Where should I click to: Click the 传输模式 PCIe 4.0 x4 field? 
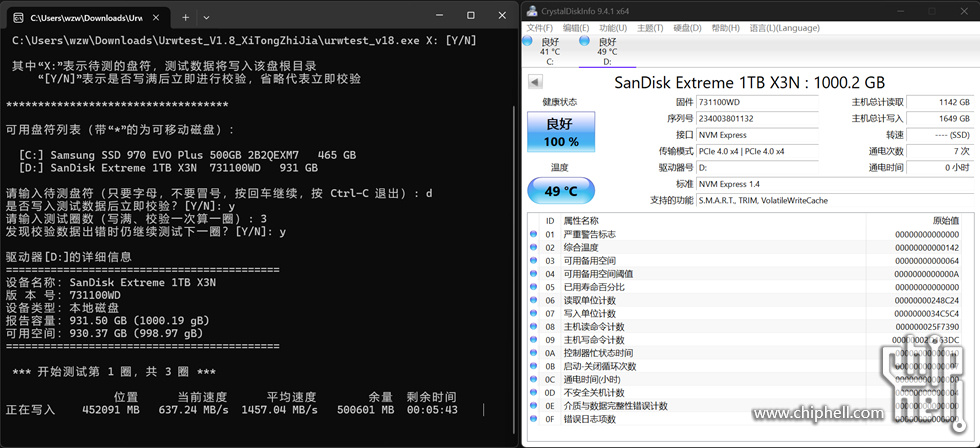click(x=758, y=151)
